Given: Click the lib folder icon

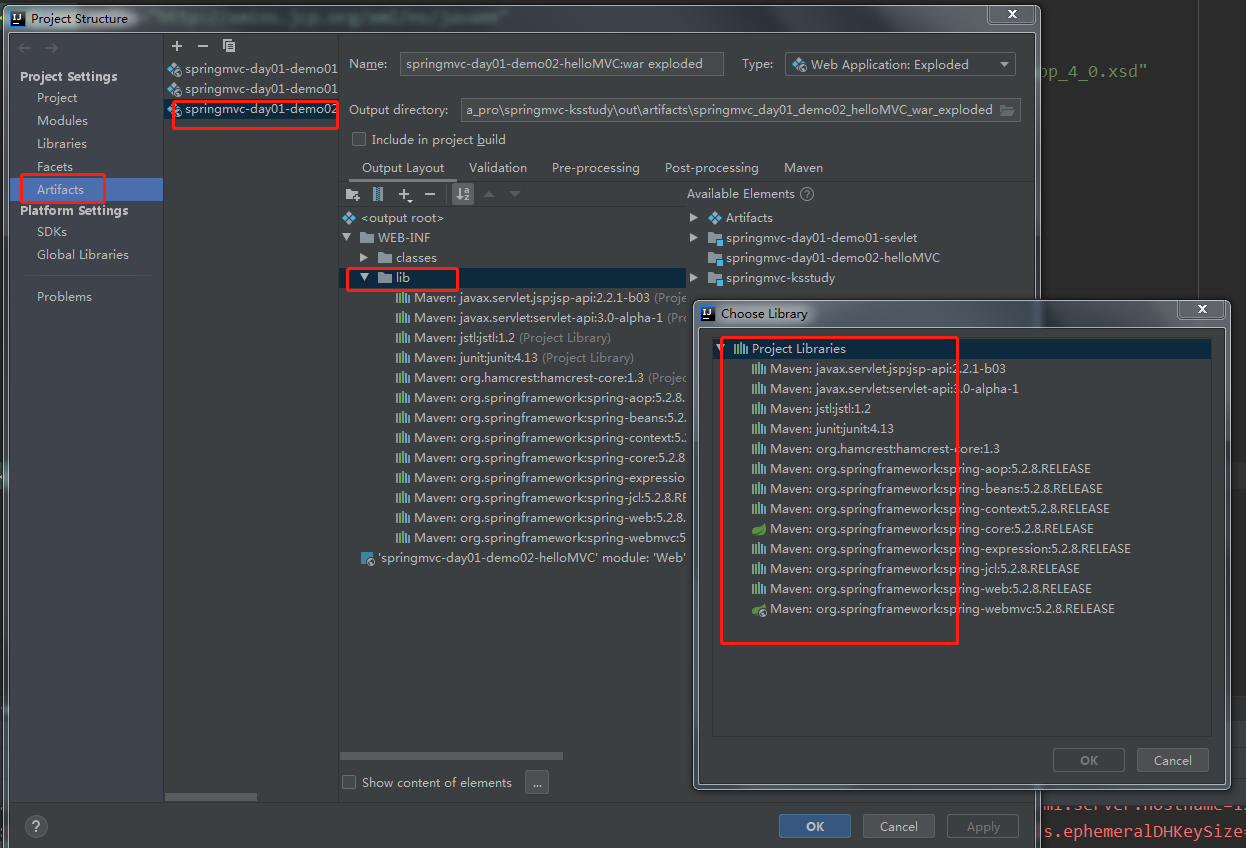Looking at the screenshot, I should pyautogui.click(x=385, y=277).
